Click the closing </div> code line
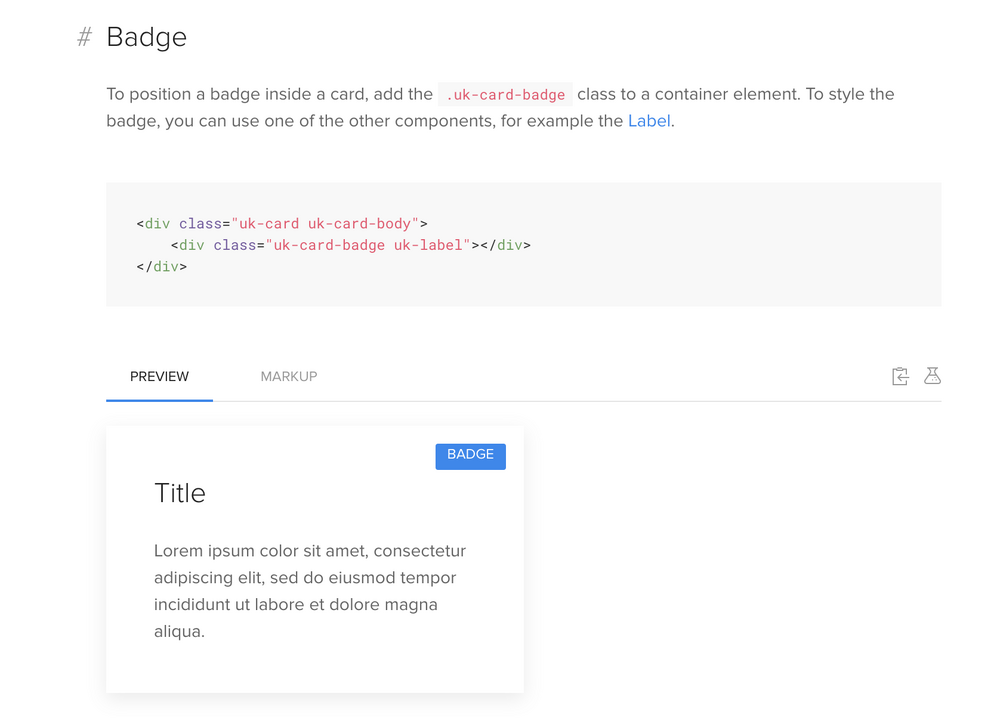1000x718 pixels. point(162,267)
